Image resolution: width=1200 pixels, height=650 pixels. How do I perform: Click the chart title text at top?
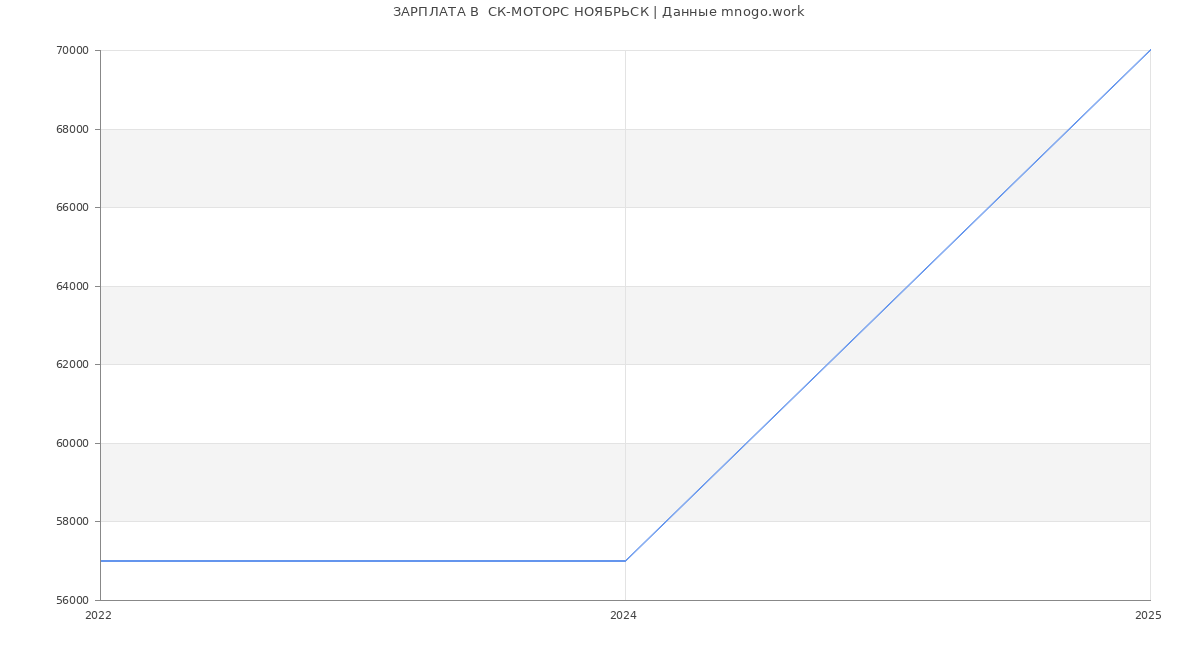598,12
